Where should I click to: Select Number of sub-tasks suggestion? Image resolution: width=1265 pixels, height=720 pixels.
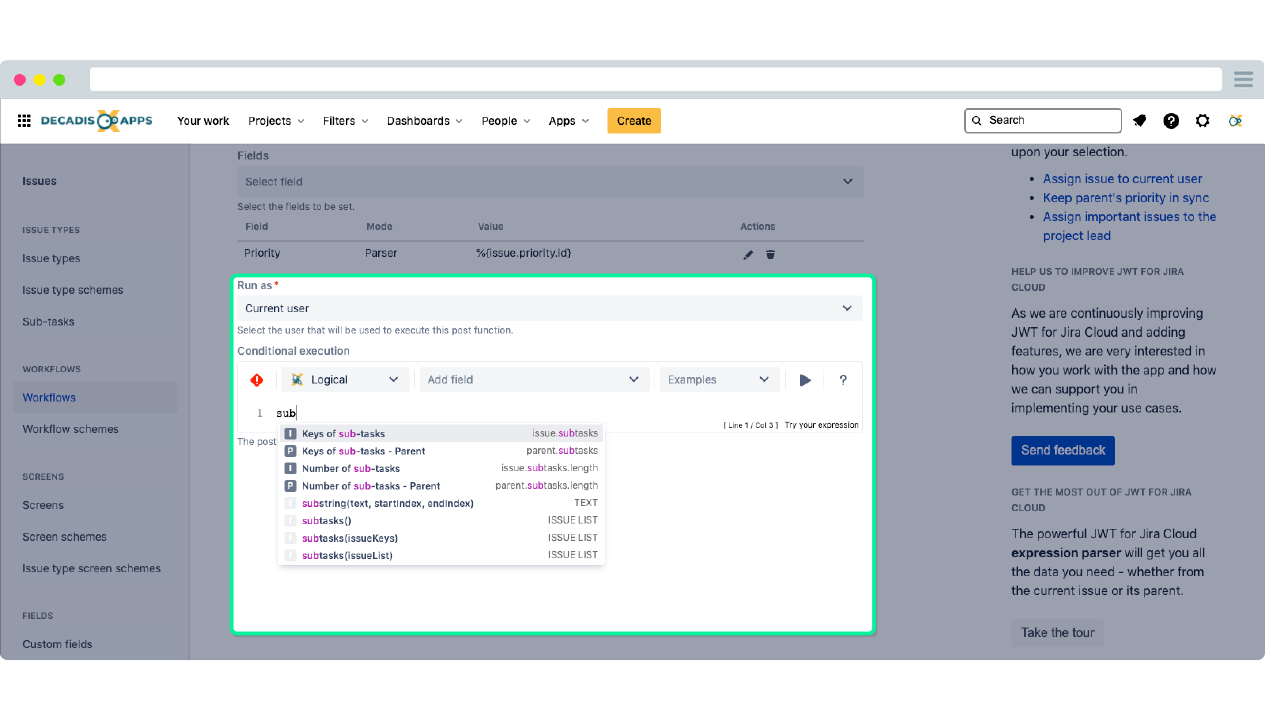click(x=441, y=468)
